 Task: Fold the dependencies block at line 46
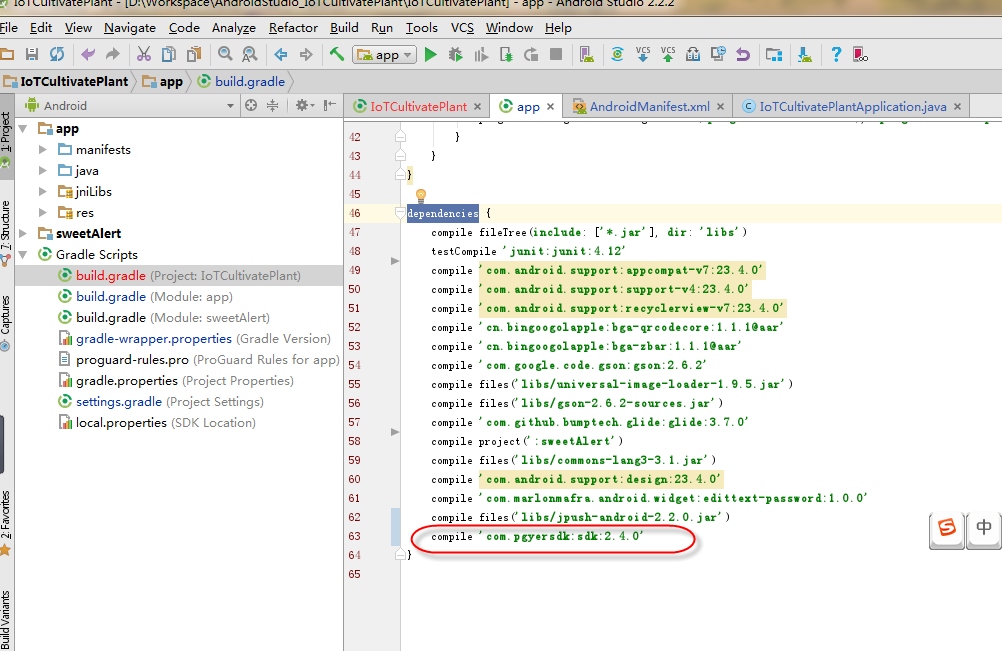pyautogui.click(x=400, y=213)
